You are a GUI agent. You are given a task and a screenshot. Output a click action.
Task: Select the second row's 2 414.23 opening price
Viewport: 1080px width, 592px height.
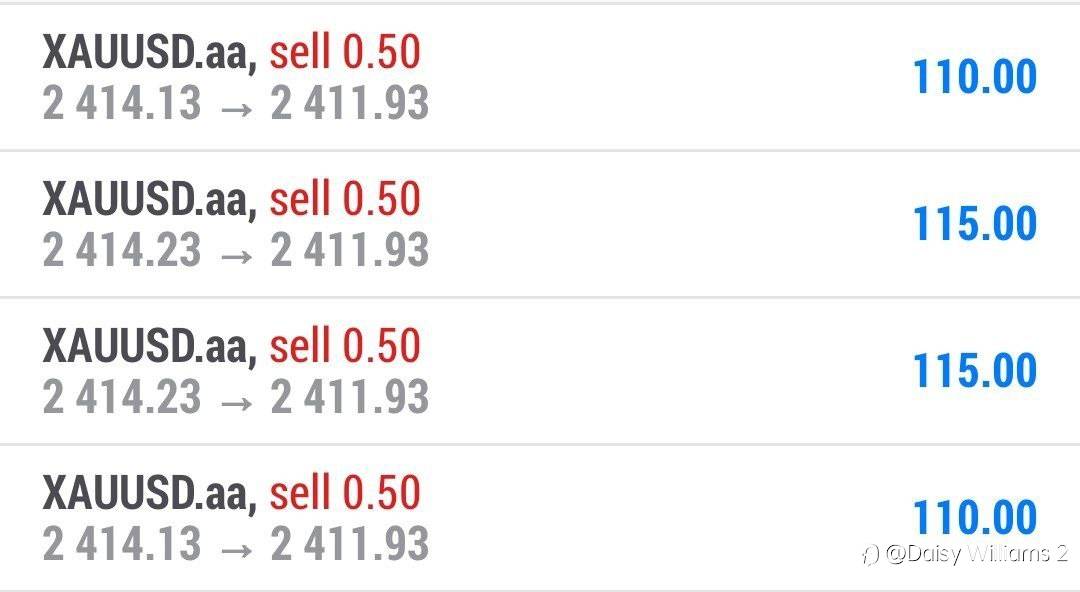point(122,249)
